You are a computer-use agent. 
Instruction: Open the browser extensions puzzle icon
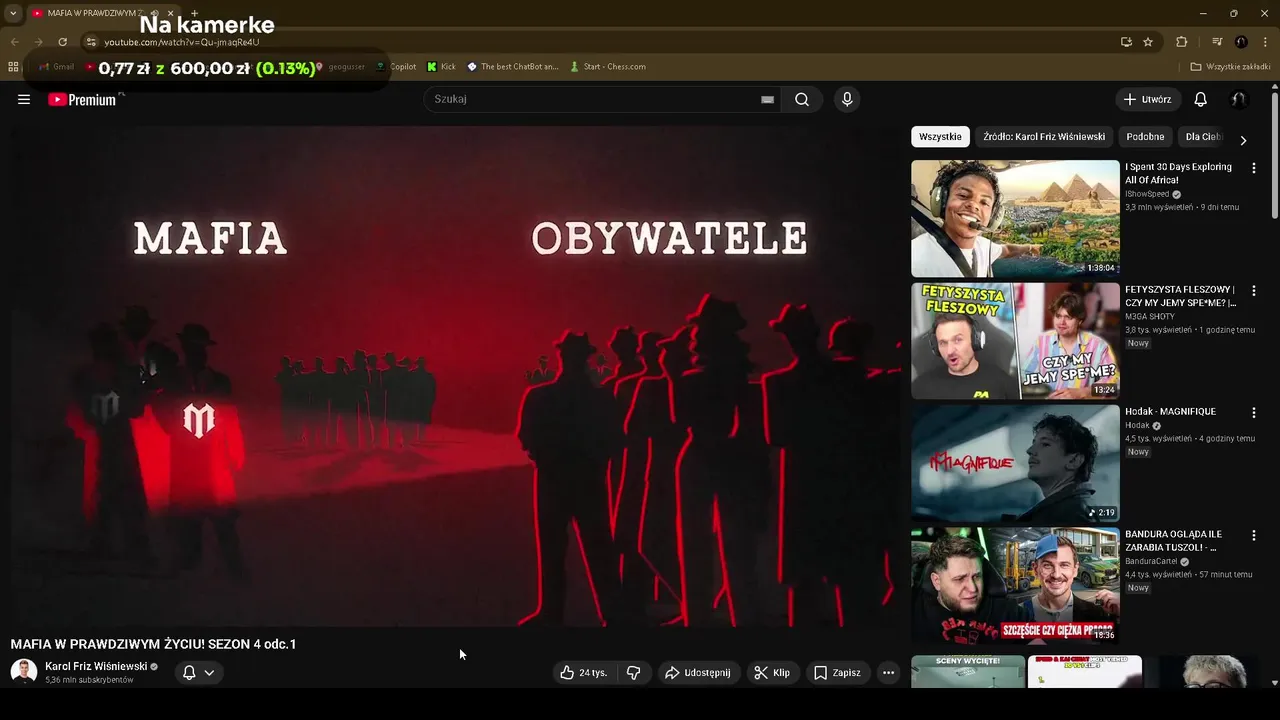coord(1181,42)
